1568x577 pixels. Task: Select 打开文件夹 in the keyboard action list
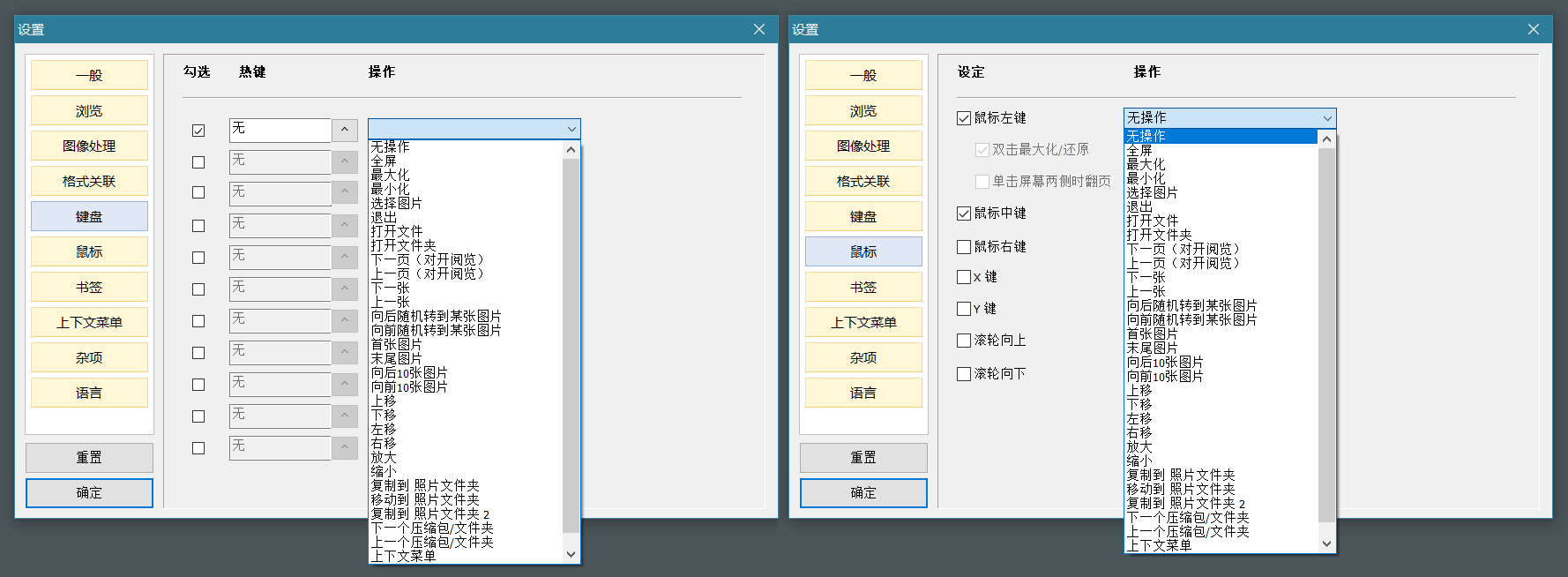466,245
